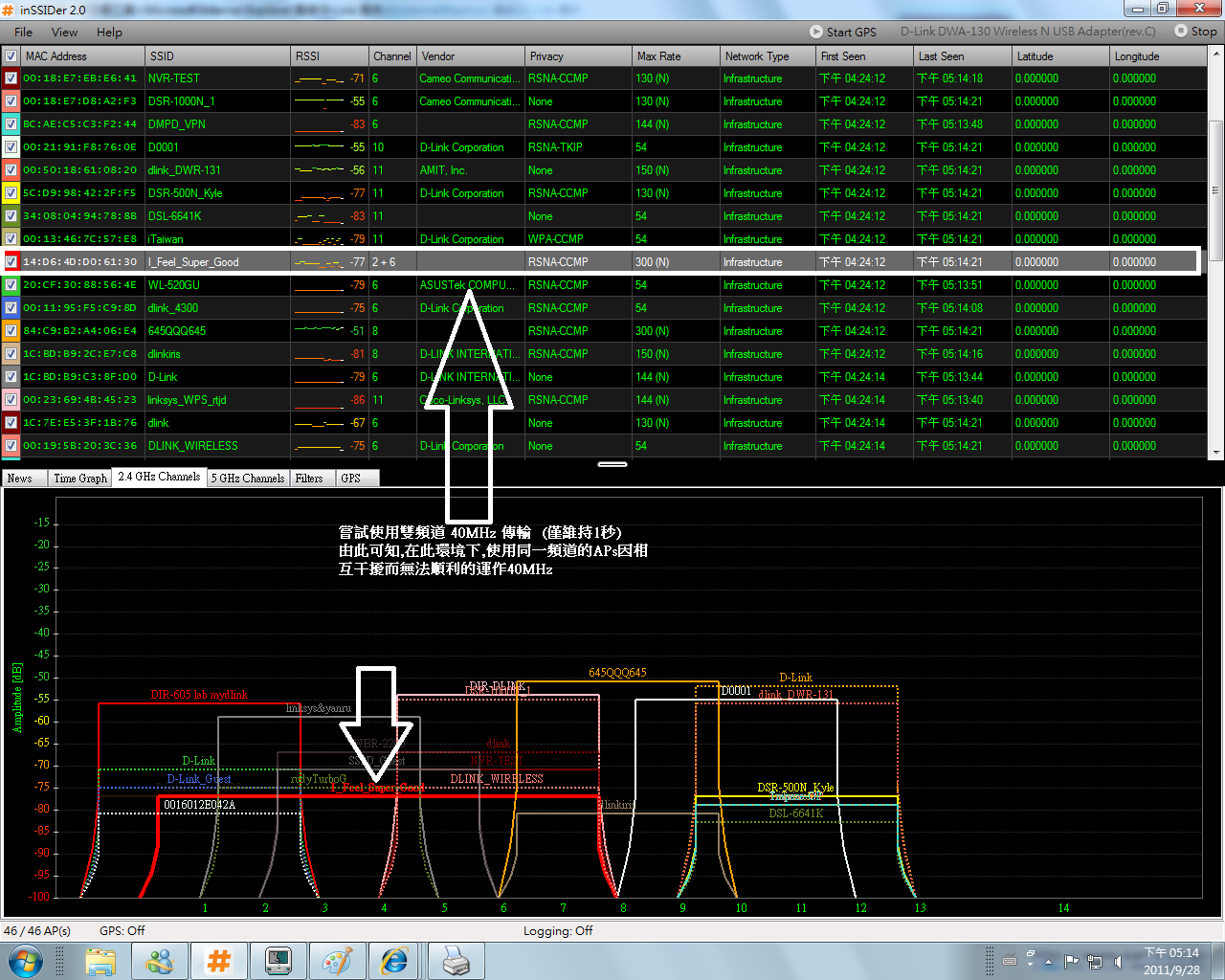This screenshot has height=980, width=1225.
Task: Sort by MAC Address column header
Action: pos(83,56)
